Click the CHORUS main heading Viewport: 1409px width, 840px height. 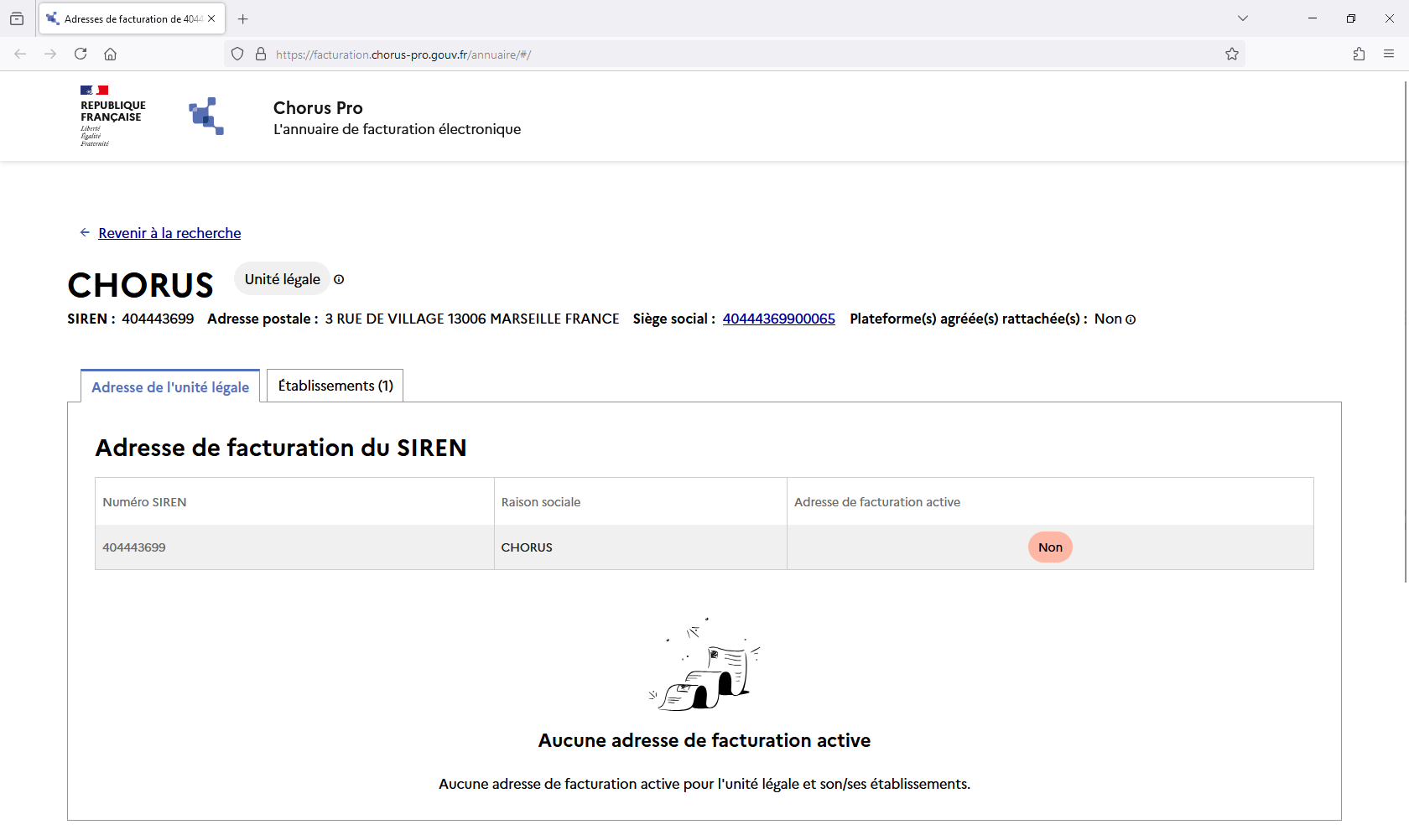tap(141, 286)
